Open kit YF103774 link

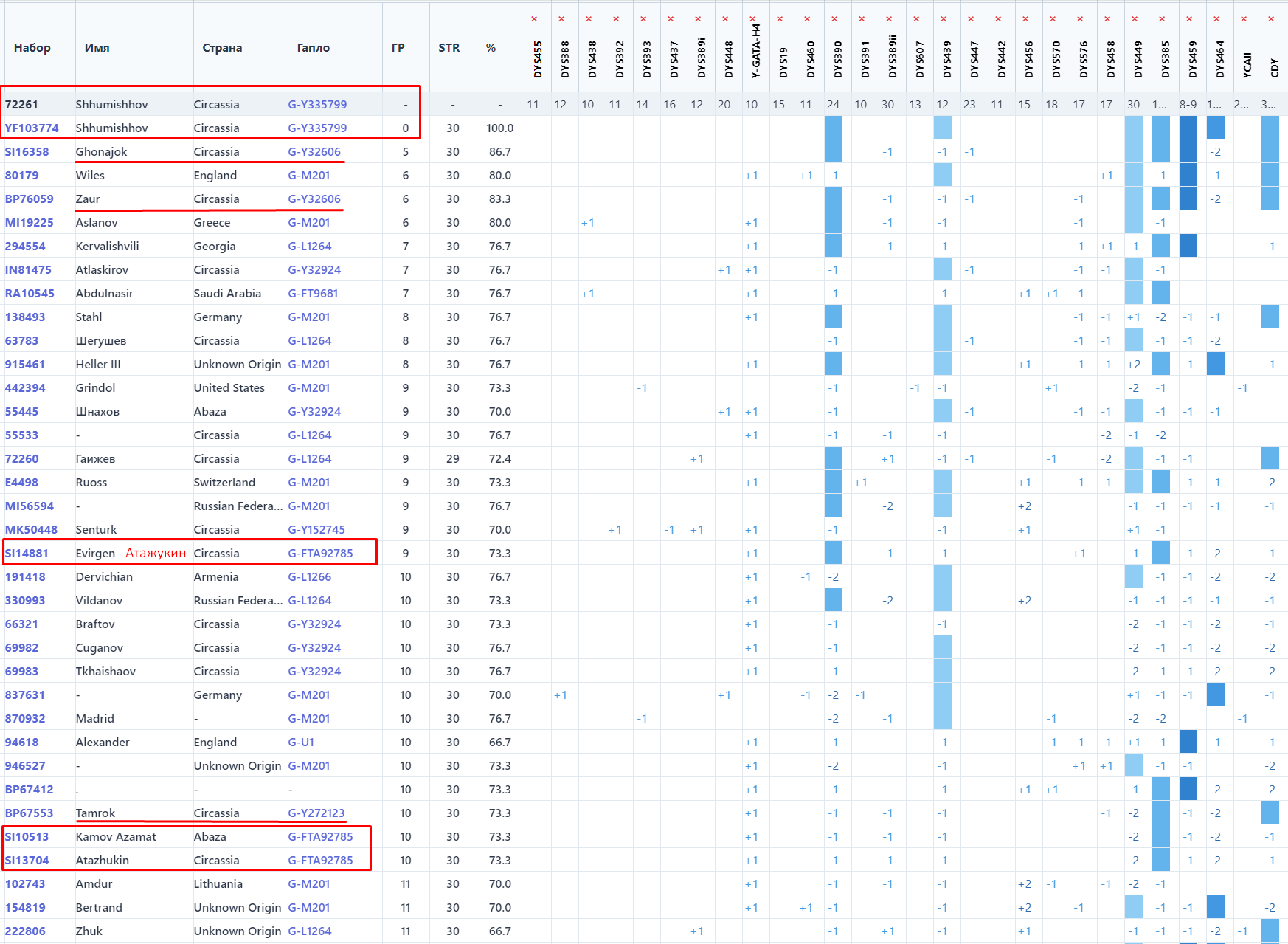pos(32,128)
